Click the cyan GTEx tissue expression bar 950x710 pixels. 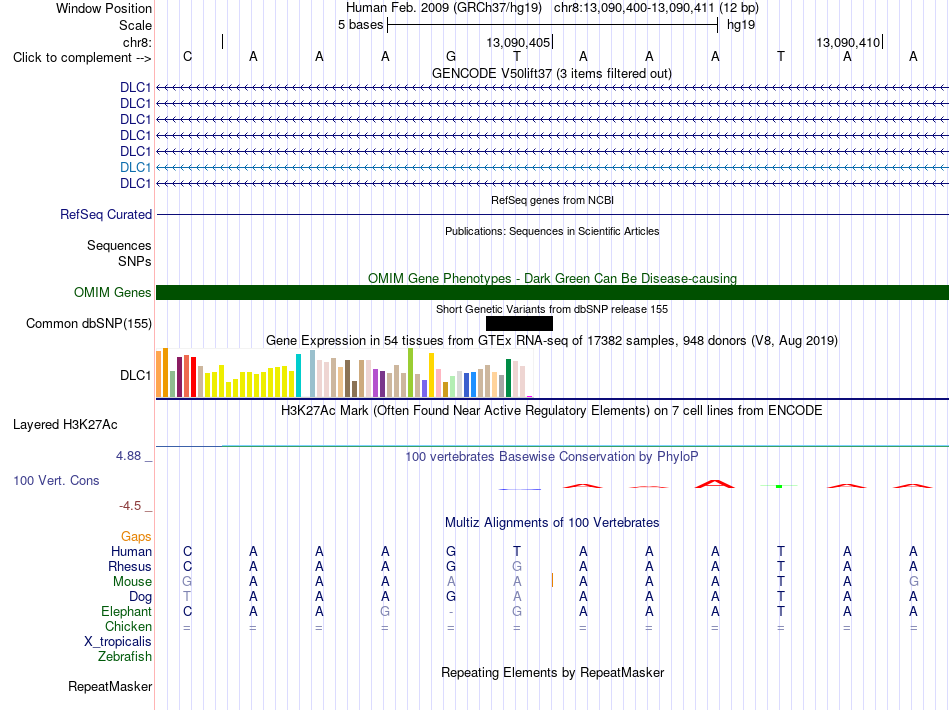click(298, 376)
